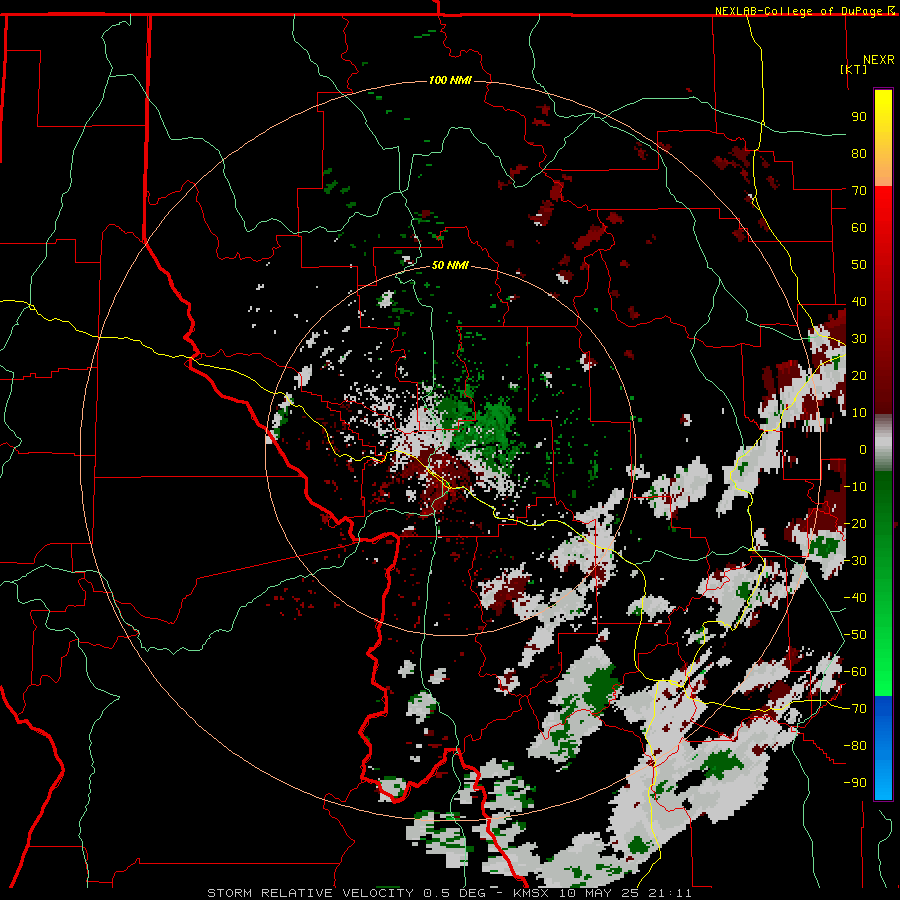This screenshot has width=900, height=900.
Task: Click the 0 value on the velocity scale
Action: coord(863,450)
